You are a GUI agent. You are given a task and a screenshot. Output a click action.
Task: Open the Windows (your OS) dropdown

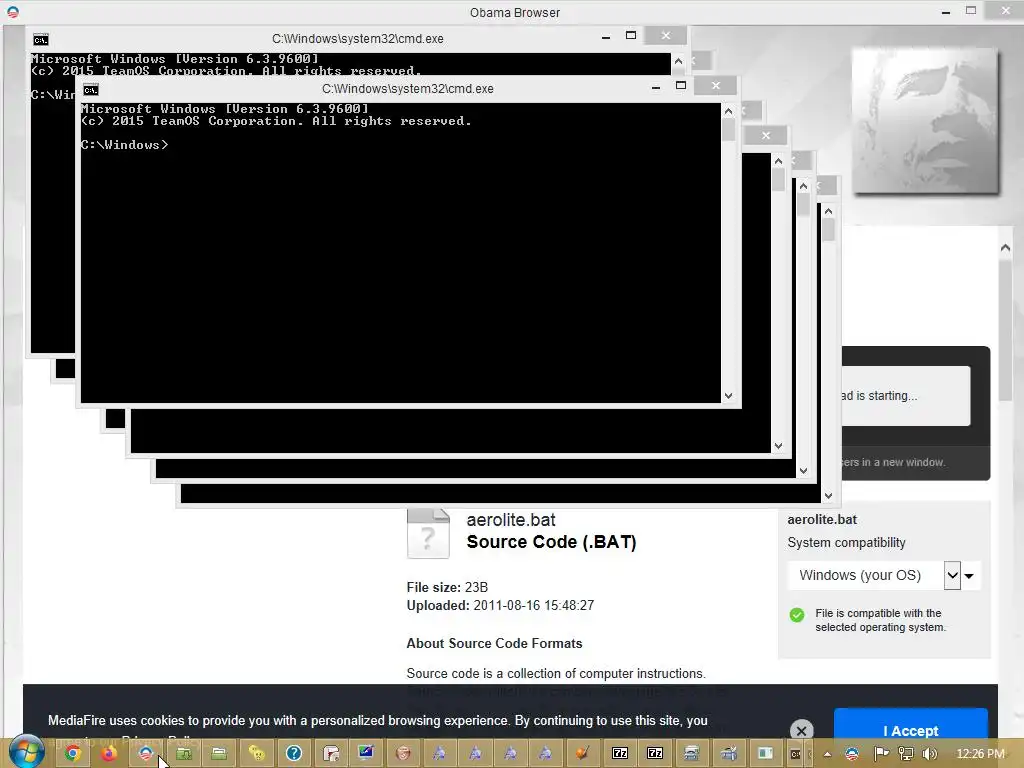tap(883, 575)
